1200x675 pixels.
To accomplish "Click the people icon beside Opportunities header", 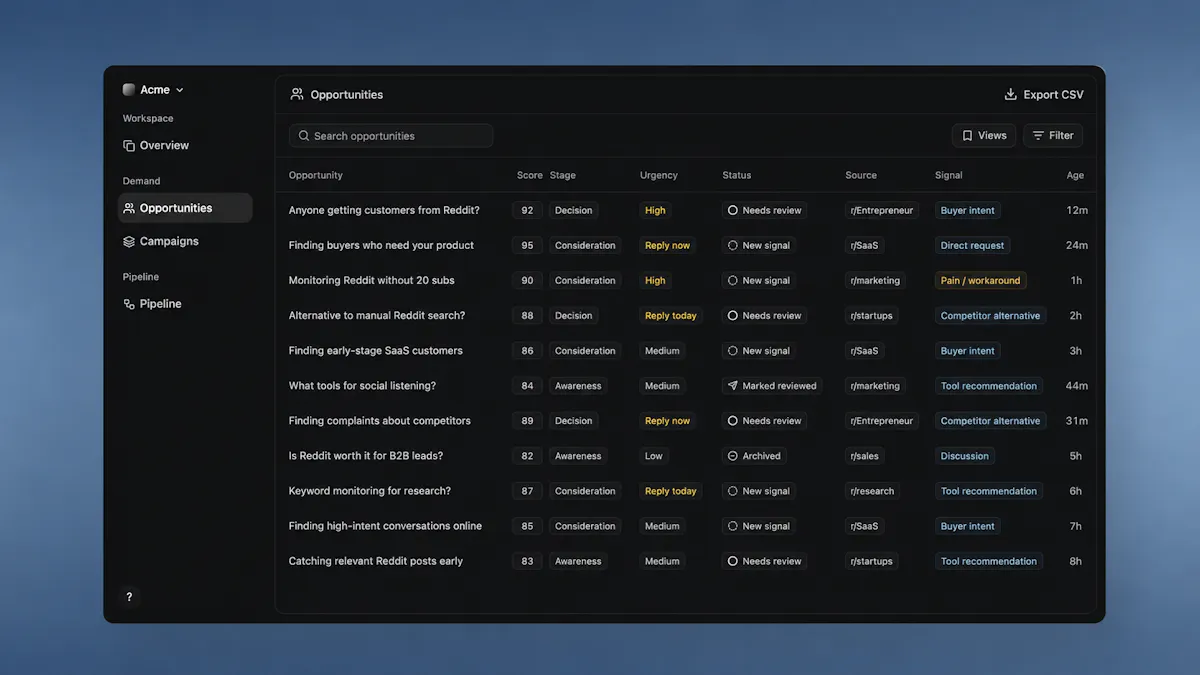I will coord(297,95).
